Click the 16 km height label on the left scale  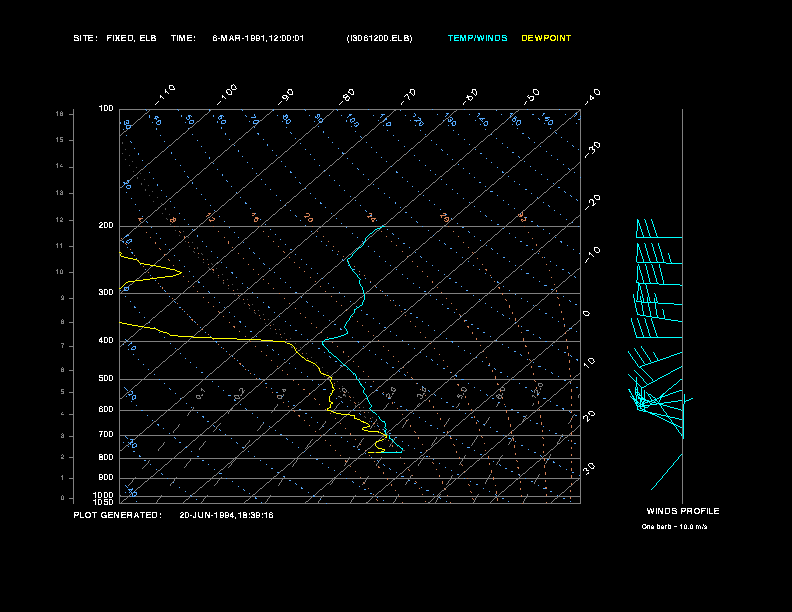coord(60,114)
